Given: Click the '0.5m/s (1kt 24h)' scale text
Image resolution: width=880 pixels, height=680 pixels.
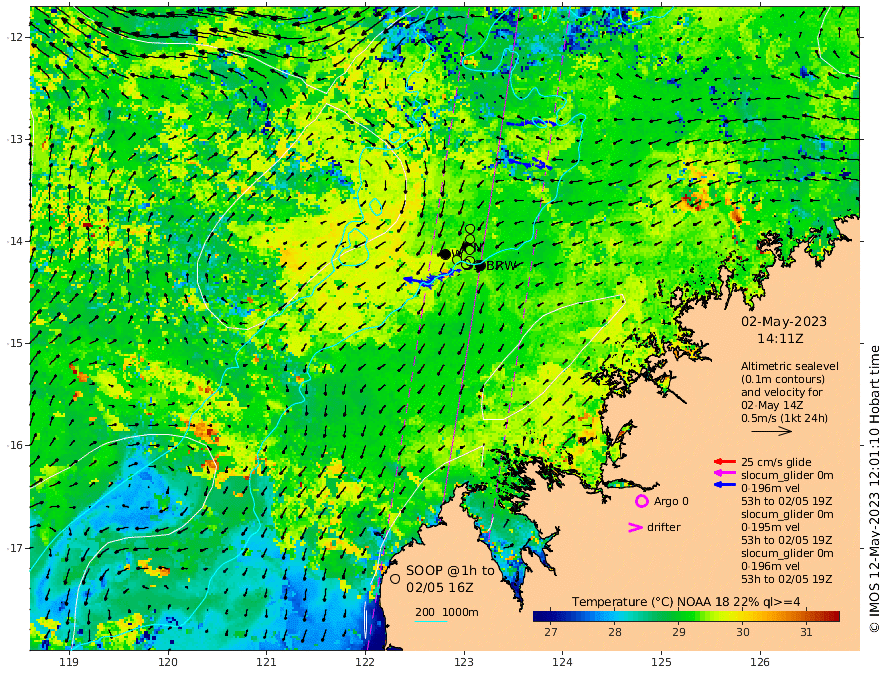Looking at the screenshot, I should point(784,418).
